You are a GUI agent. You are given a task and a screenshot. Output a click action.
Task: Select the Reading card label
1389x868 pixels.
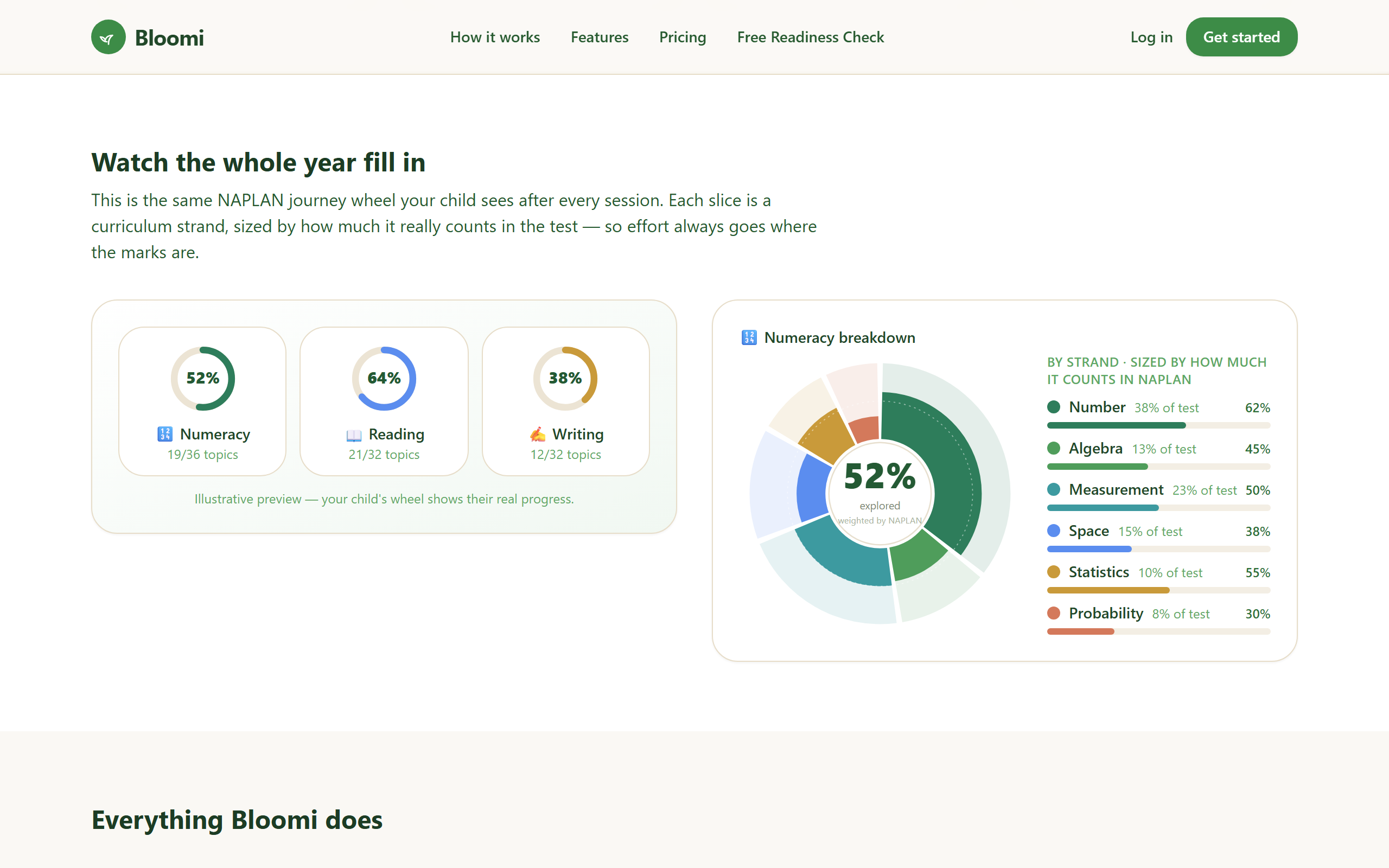tap(397, 434)
